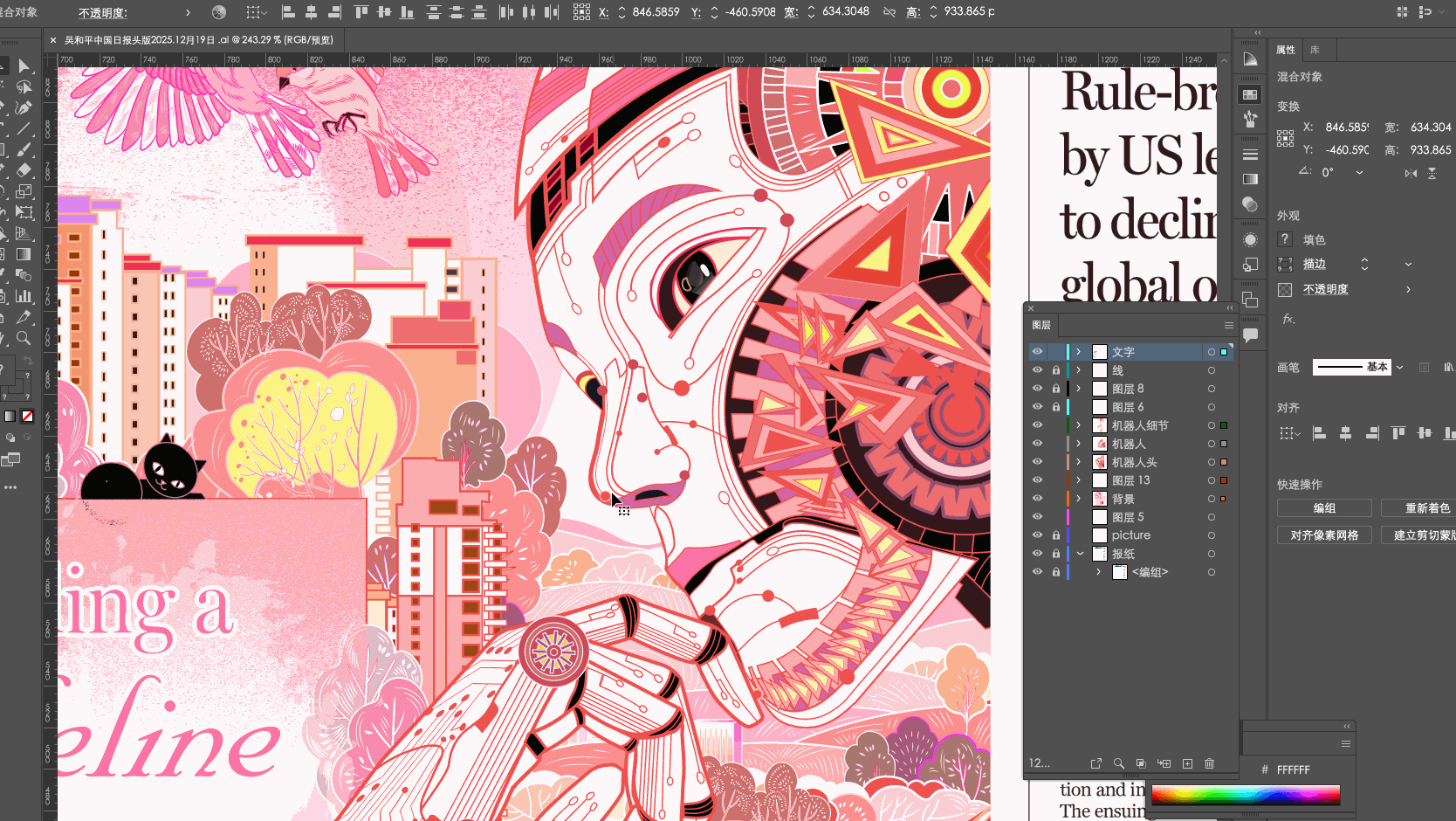Hide the 机器人细节 layer
1456x821 pixels.
(1037, 425)
